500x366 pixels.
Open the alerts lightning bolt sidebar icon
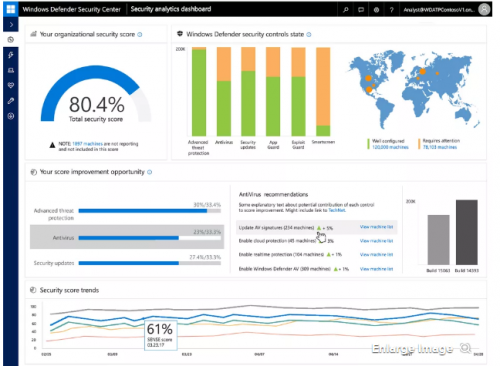click(x=11, y=55)
